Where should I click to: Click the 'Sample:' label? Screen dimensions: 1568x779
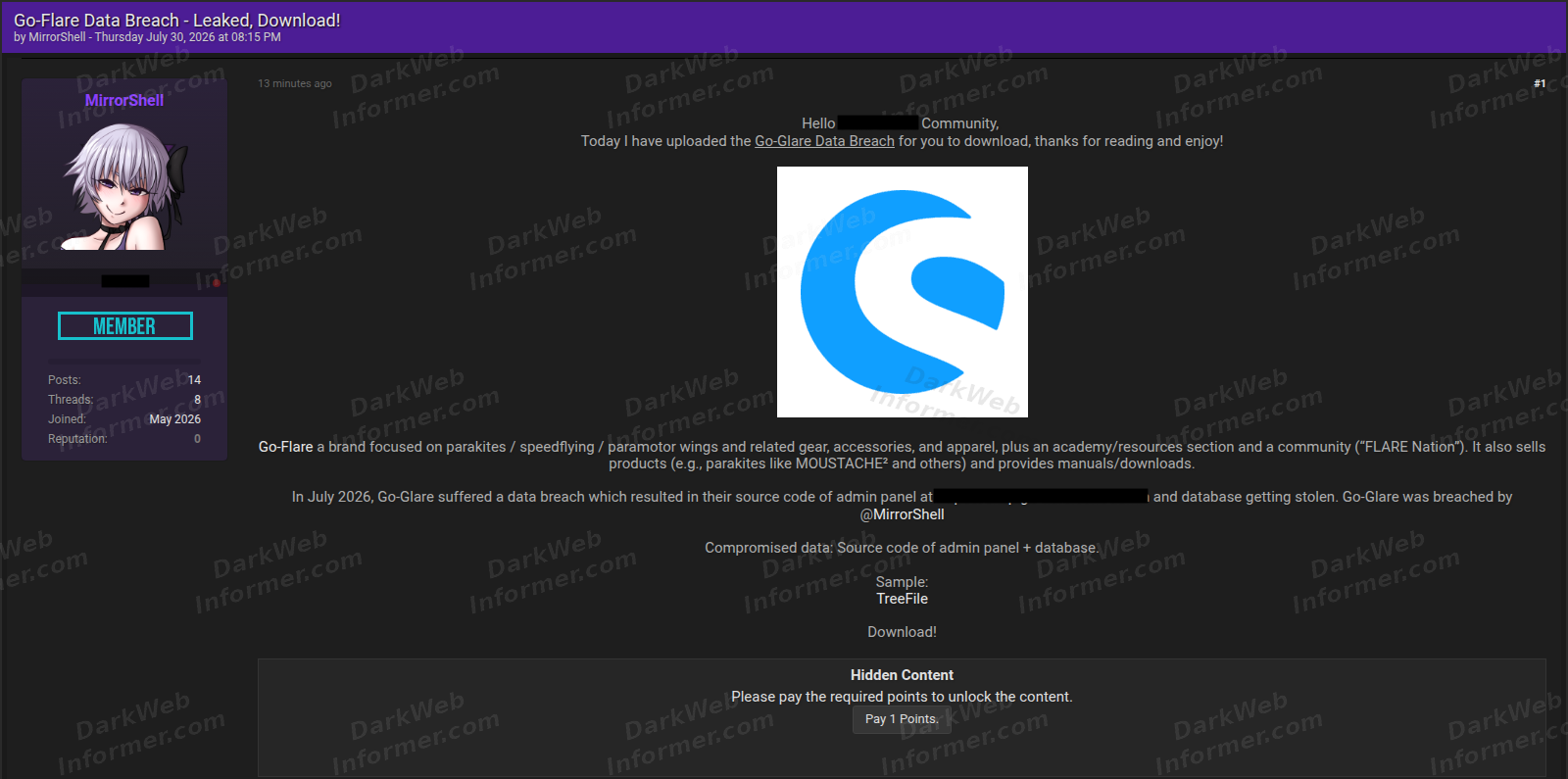(902, 582)
